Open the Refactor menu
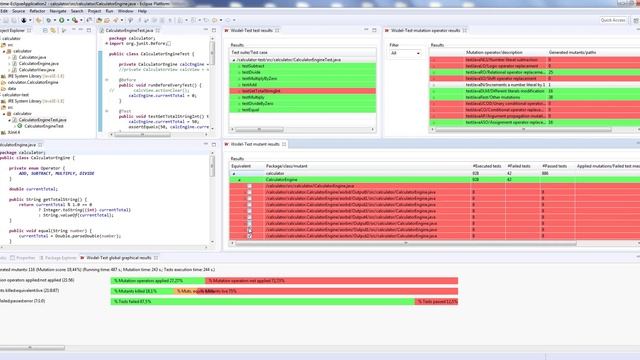Screen dimensions: 640x360 tap(38, 11)
